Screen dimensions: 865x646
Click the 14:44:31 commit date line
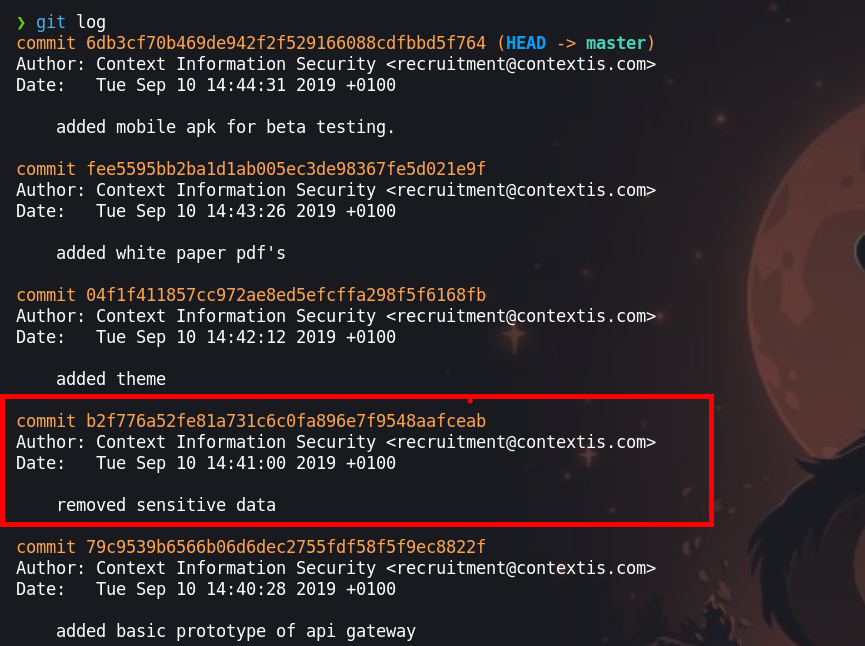pyautogui.click(x=245, y=85)
